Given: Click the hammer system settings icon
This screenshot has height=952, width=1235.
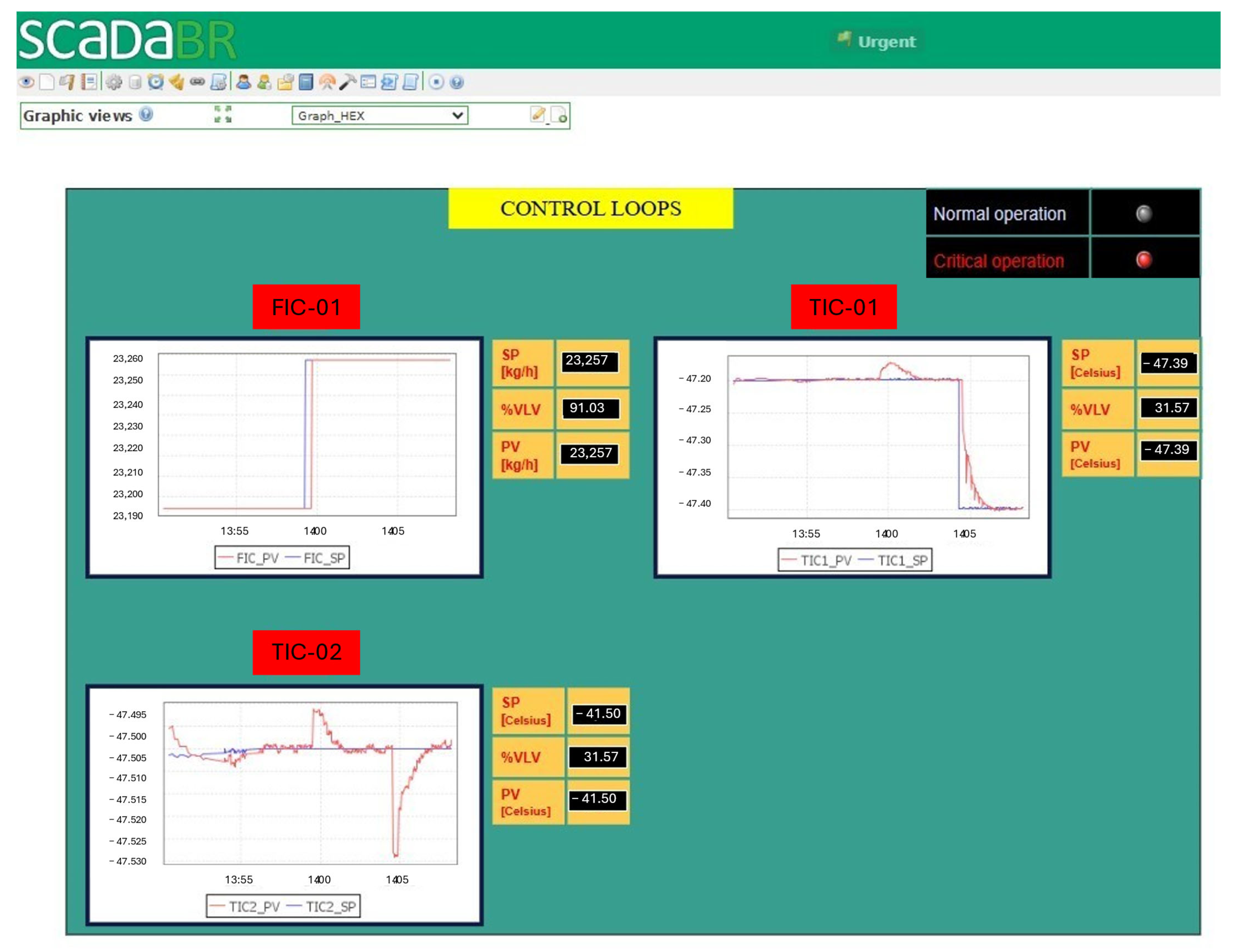Looking at the screenshot, I should 348,83.
